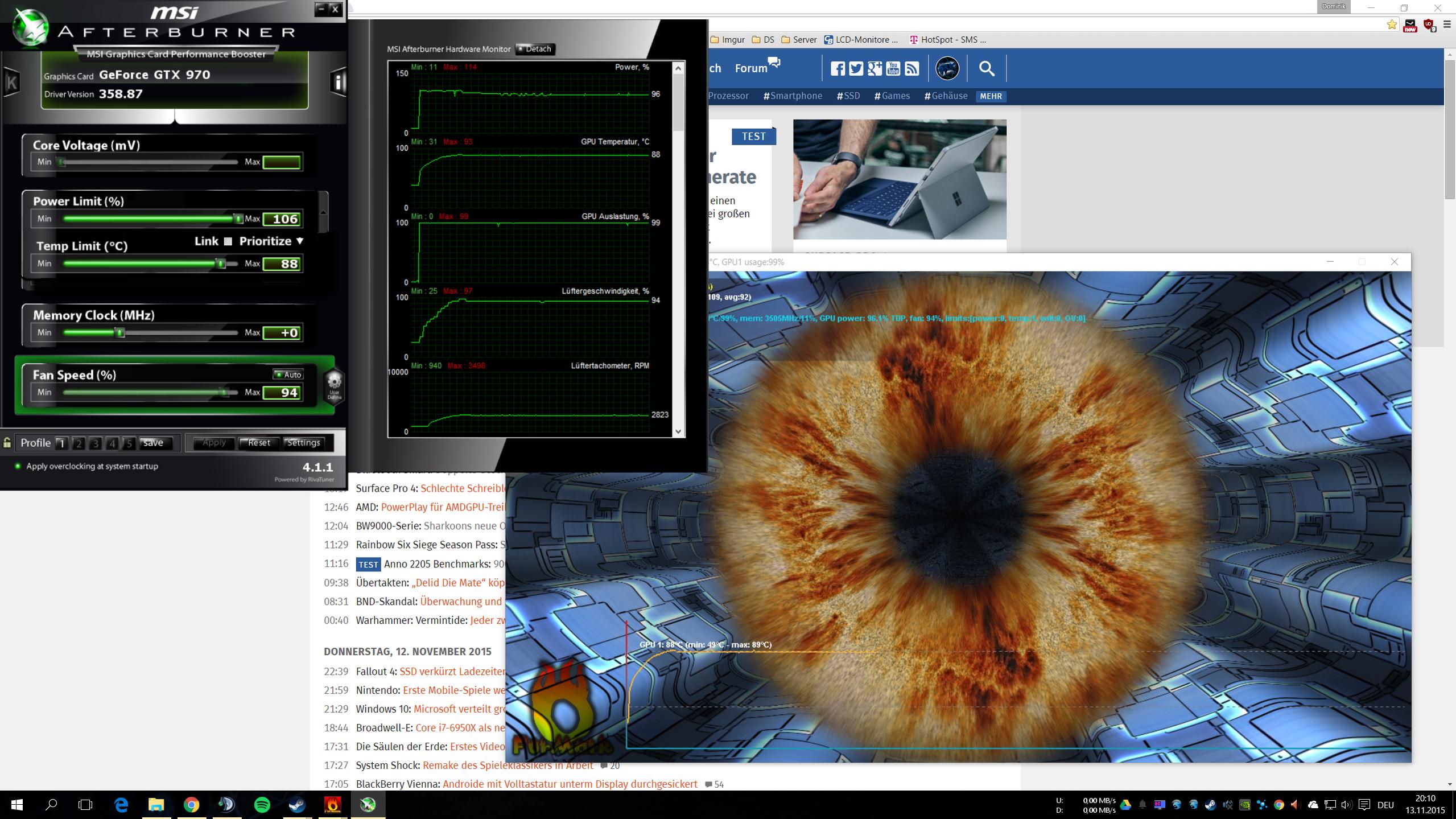Viewport: 1456px width, 819px height.
Task: Select profile slot 3
Action: pos(96,443)
